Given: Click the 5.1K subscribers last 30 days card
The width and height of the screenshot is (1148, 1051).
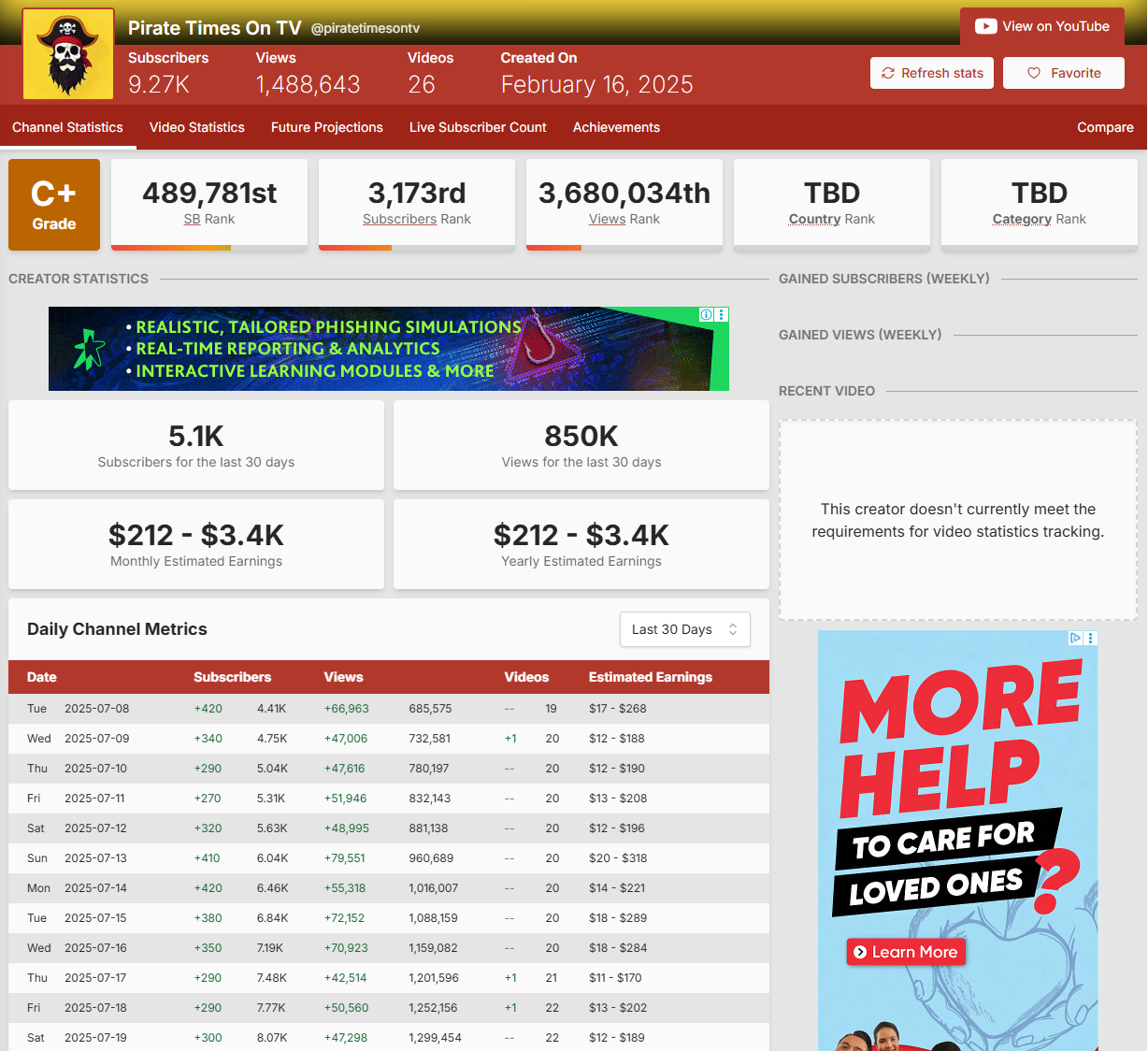Looking at the screenshot, I should [x=196, y=445].
